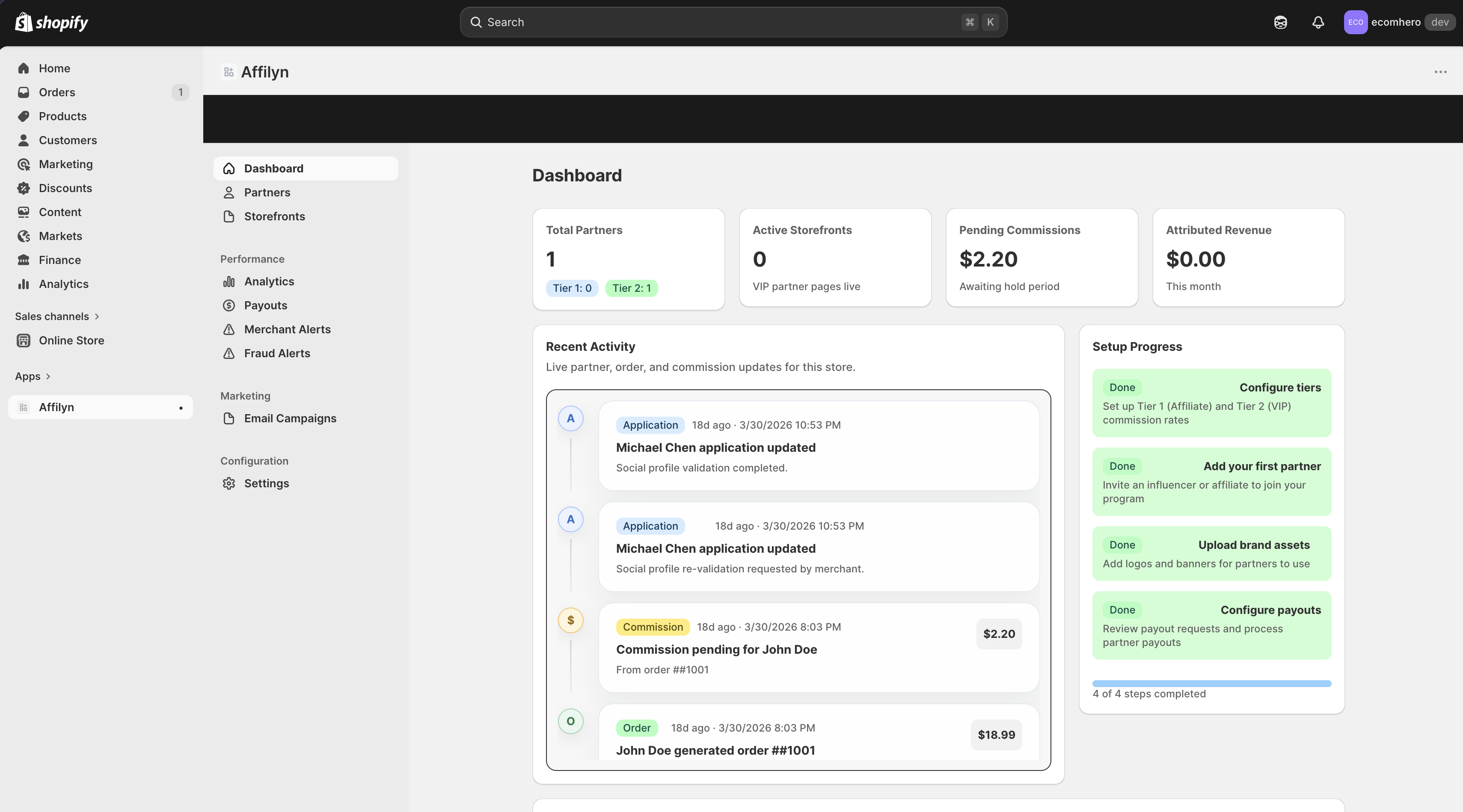Select the Dashboard menu item
Viewport: 1463px width, 812px height.
[x=306, y=169]
